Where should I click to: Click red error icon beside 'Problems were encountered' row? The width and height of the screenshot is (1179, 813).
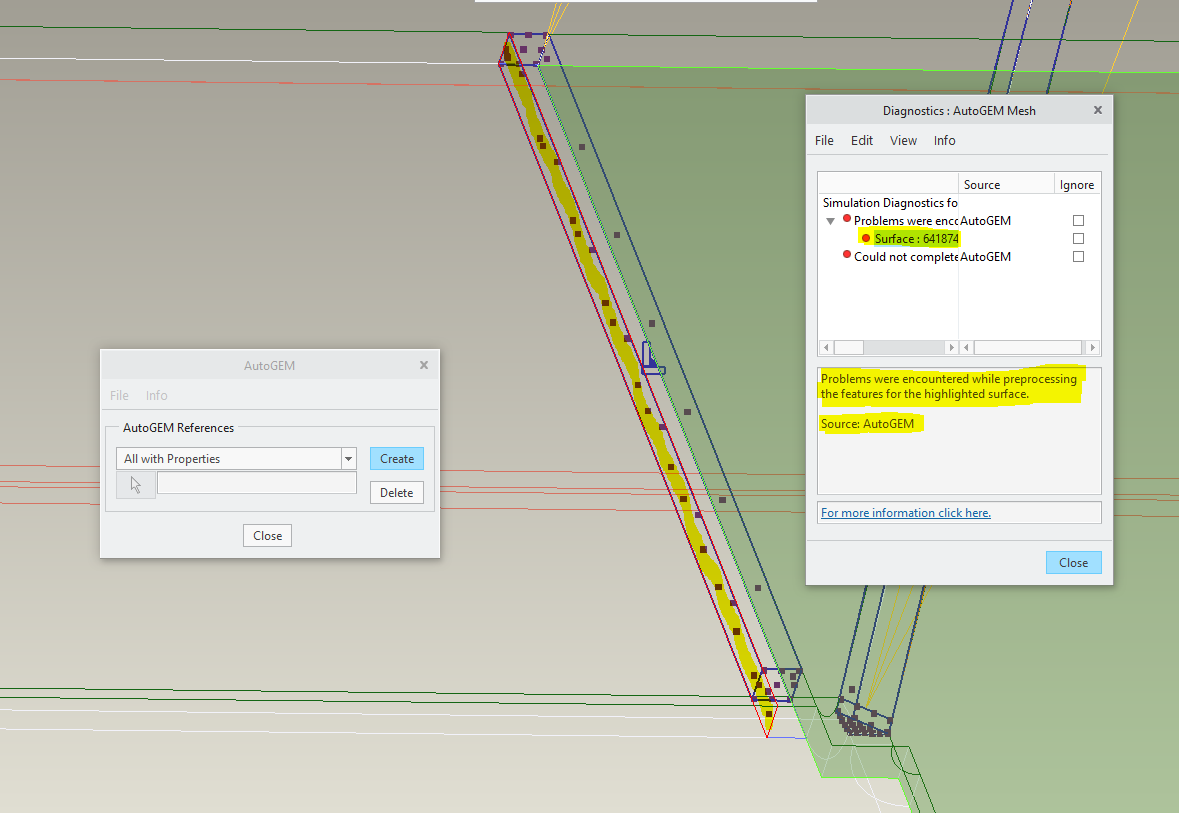point(847,219)
